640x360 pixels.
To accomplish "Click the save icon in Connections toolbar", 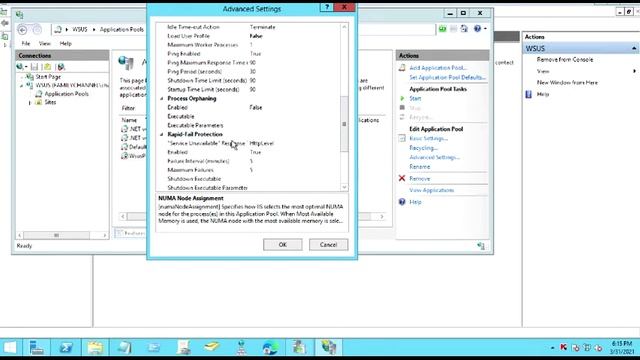I will (x=35, y=67).
